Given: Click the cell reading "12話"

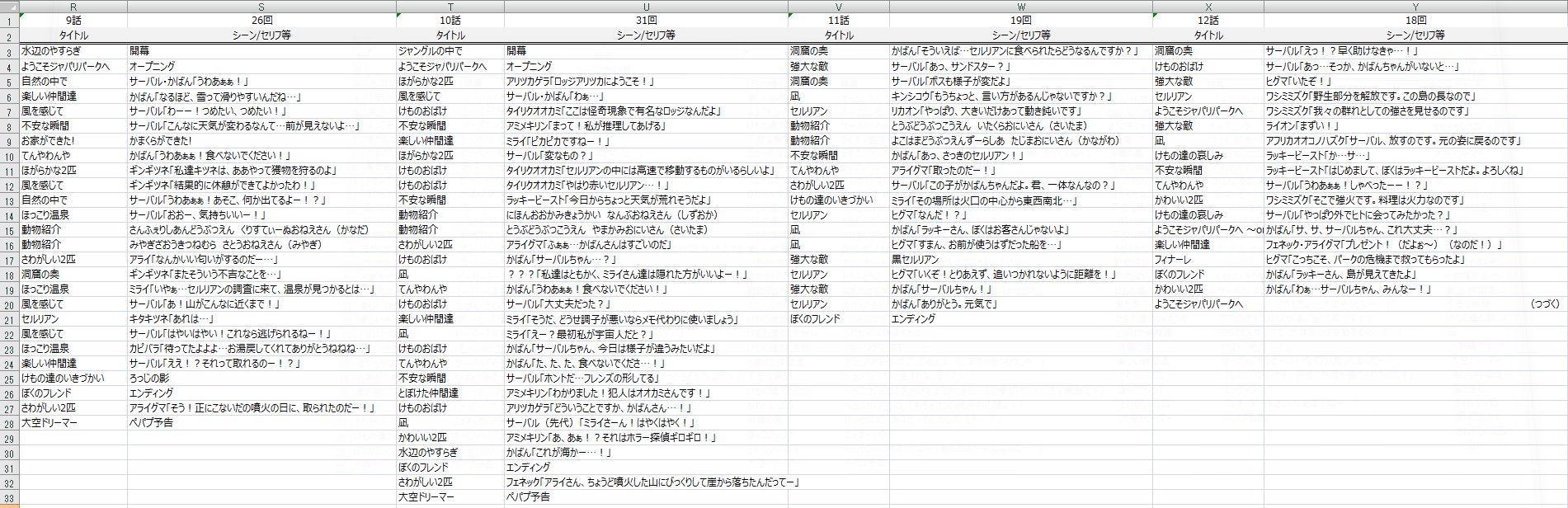Looking at the screenshot, I should click(1208, 20).
